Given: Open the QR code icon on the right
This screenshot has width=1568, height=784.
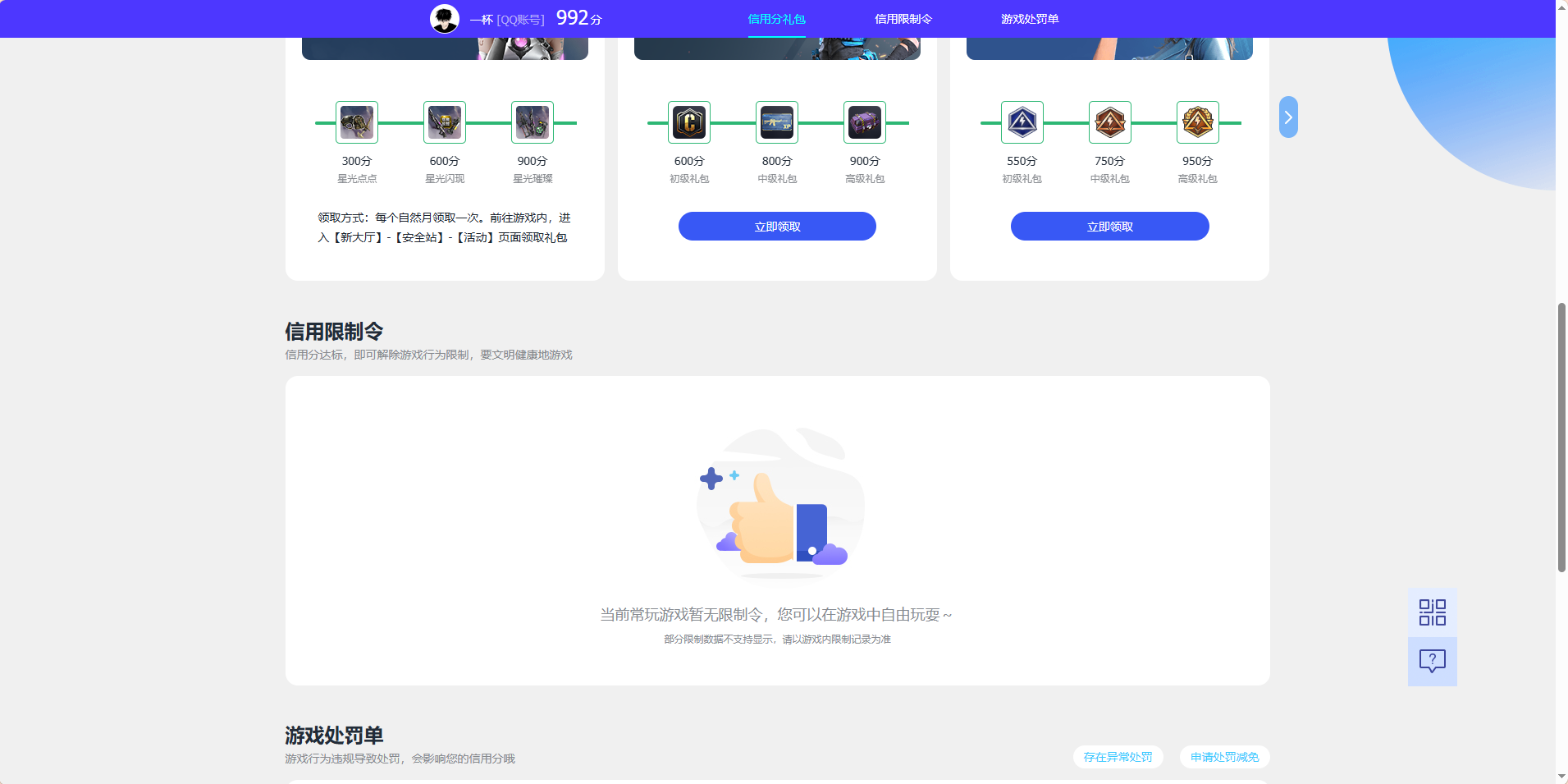Looking at the screenshot, I should (x=1432, y=612).
